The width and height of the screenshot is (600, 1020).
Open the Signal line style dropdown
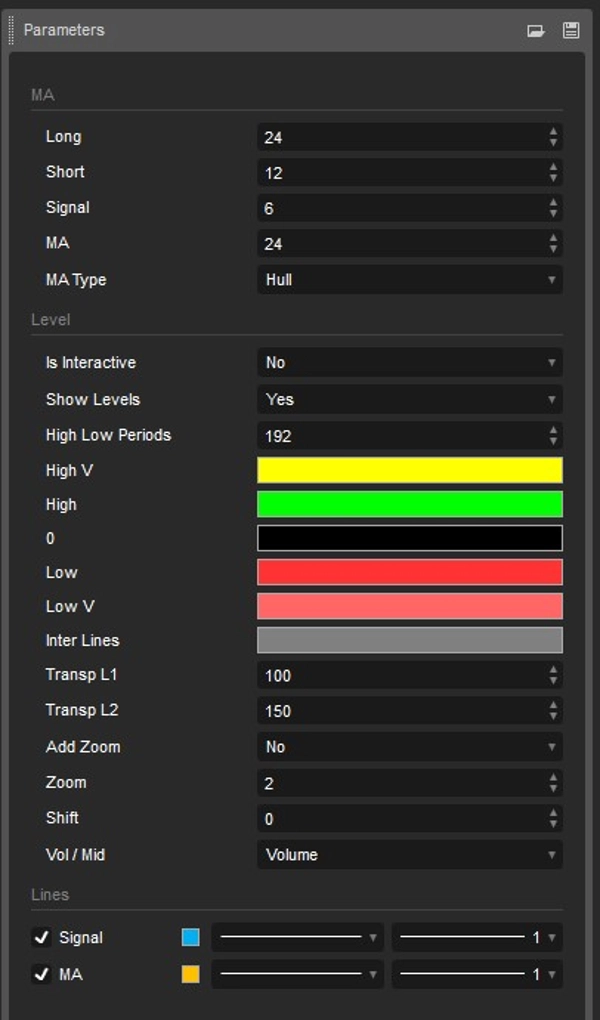click(x=295, y=937)
